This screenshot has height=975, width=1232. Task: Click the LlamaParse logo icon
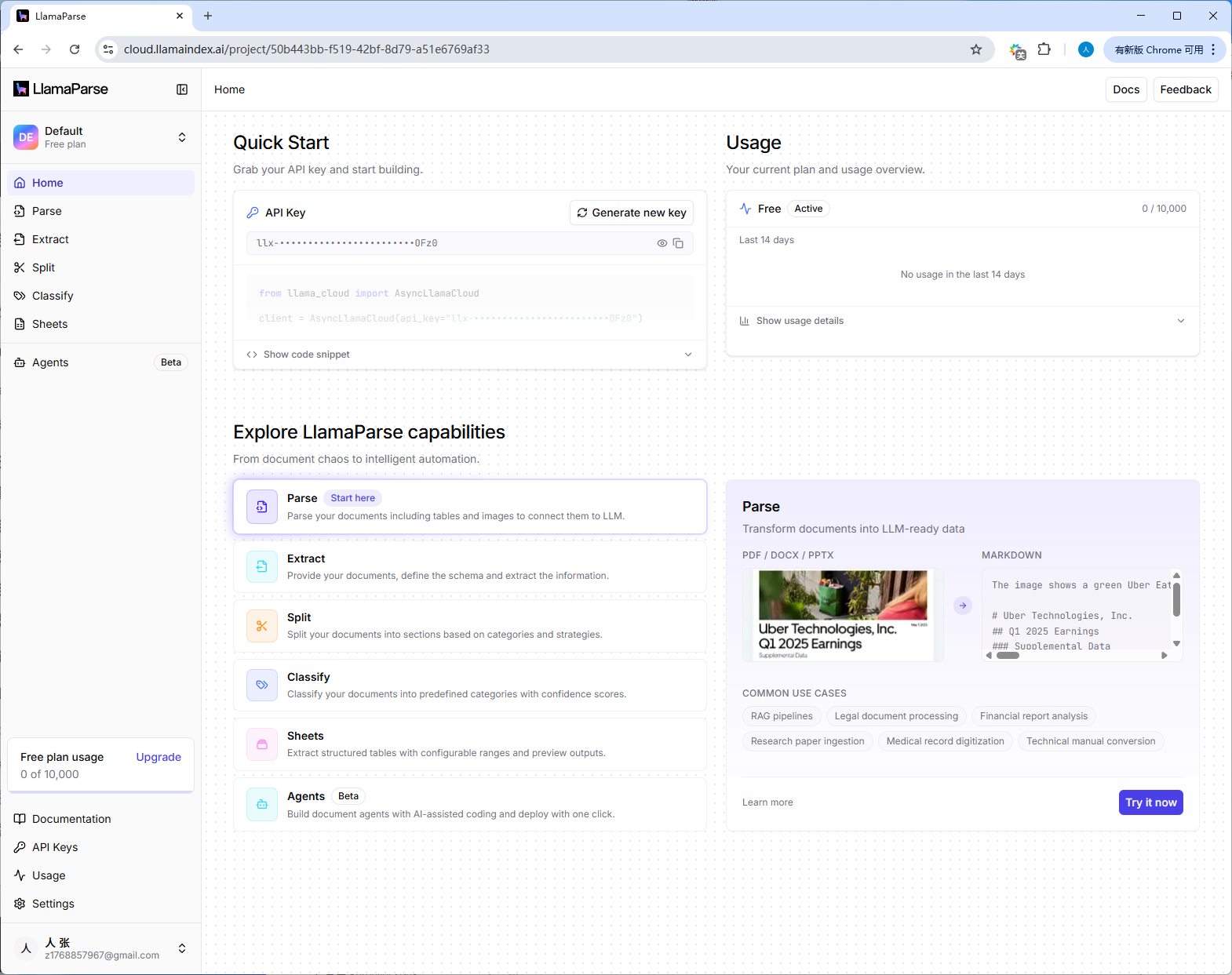pos(21,89)
